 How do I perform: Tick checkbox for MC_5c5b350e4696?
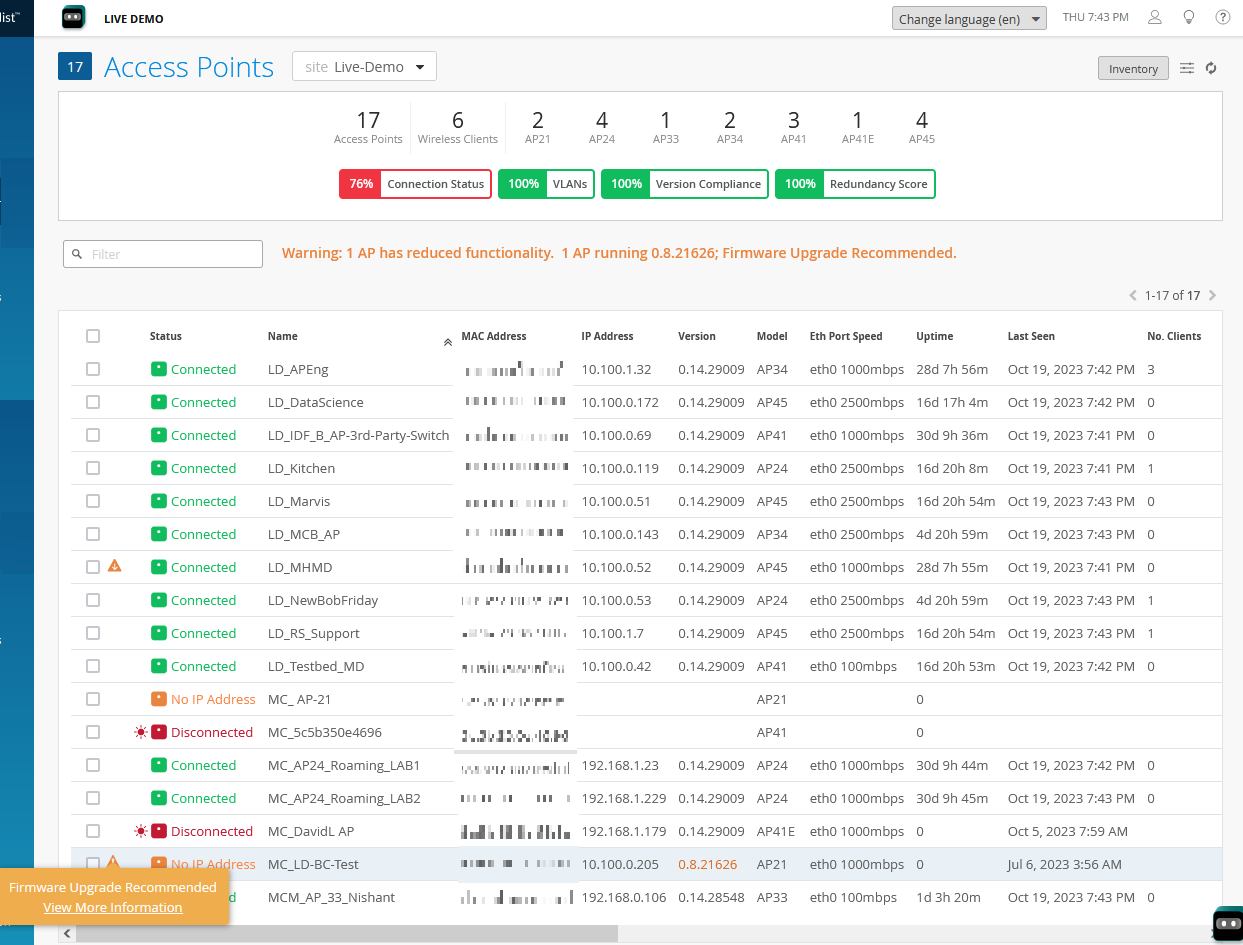(93, 732)
